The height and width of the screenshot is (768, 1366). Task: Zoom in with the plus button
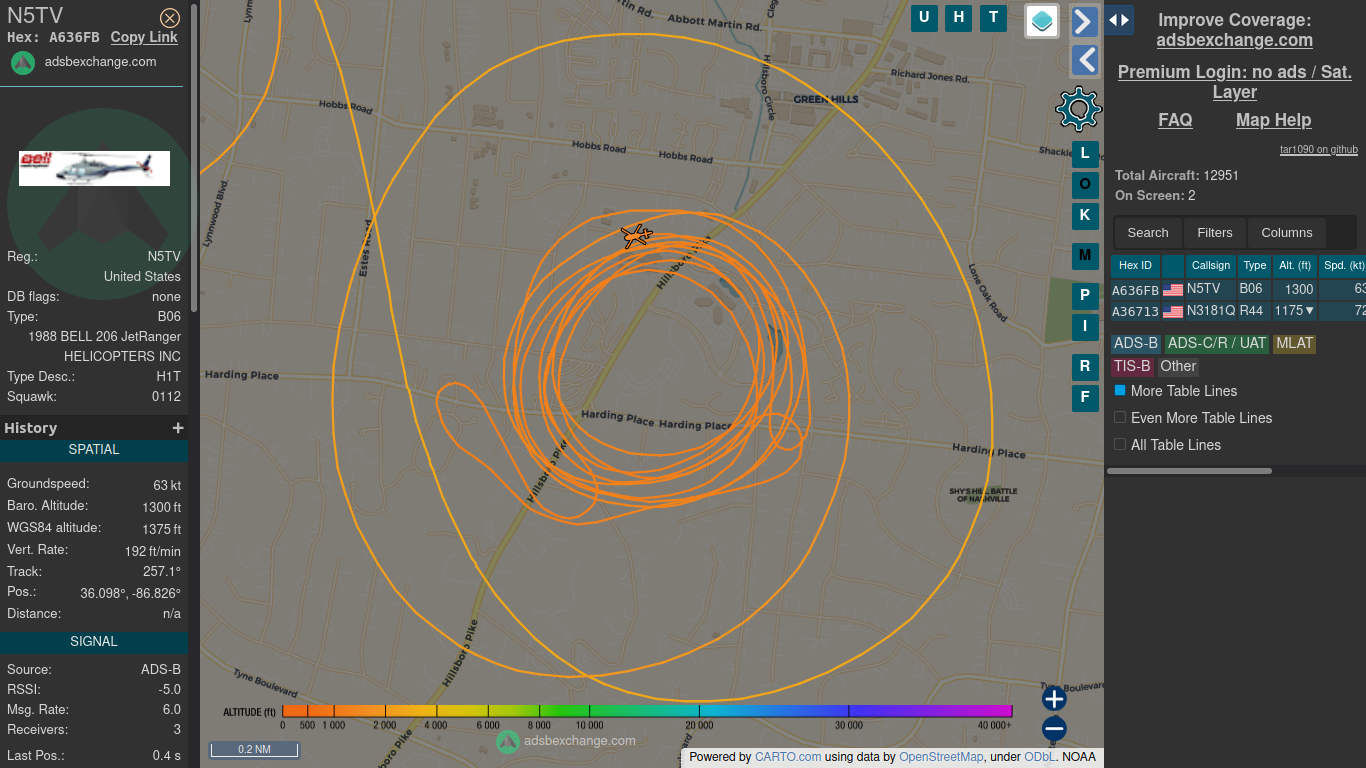coord(1054,698)
